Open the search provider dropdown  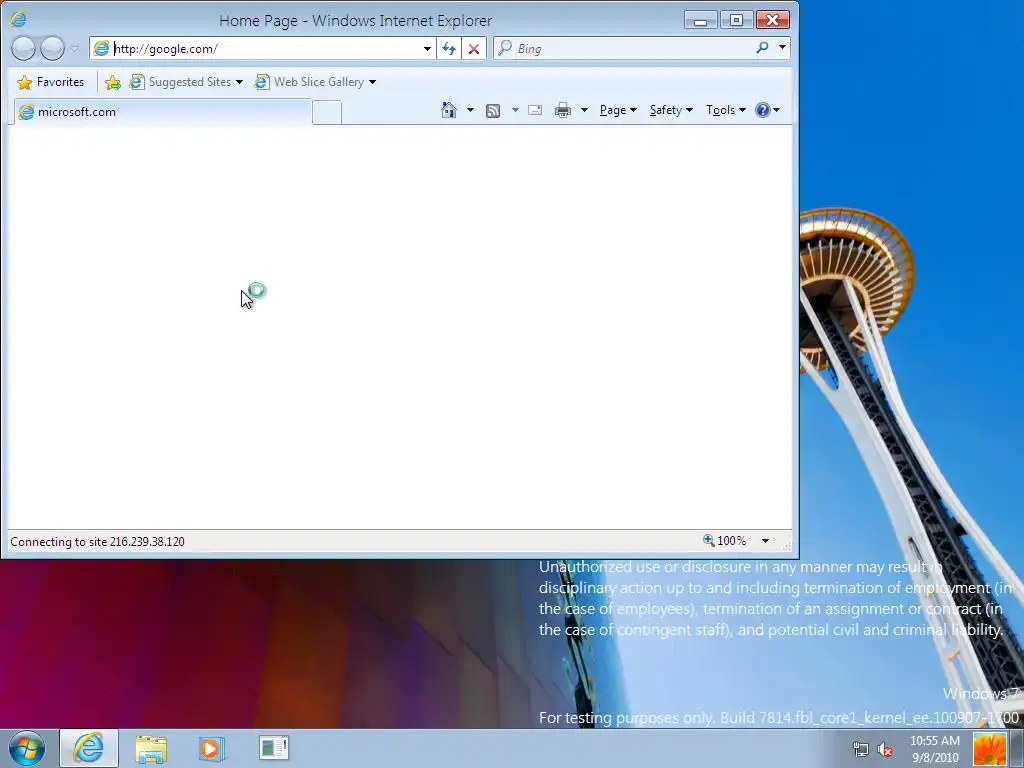tap(782, 48)
